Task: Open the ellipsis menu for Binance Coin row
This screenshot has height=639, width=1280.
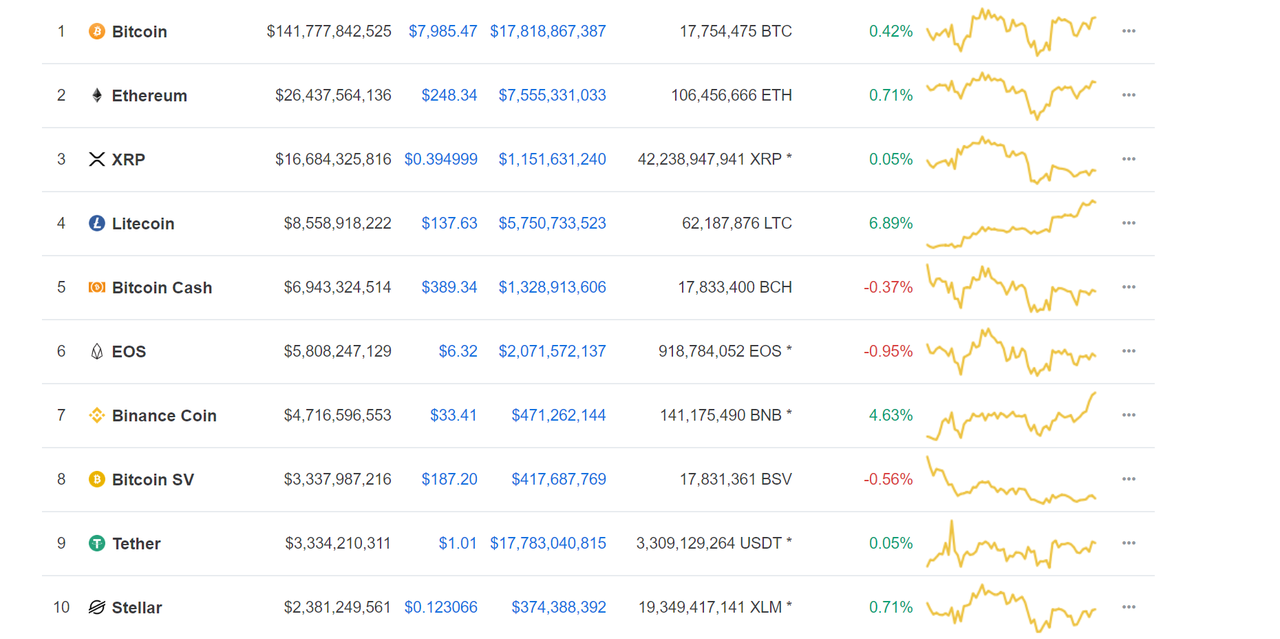Action: click(x=1129, y=415)
